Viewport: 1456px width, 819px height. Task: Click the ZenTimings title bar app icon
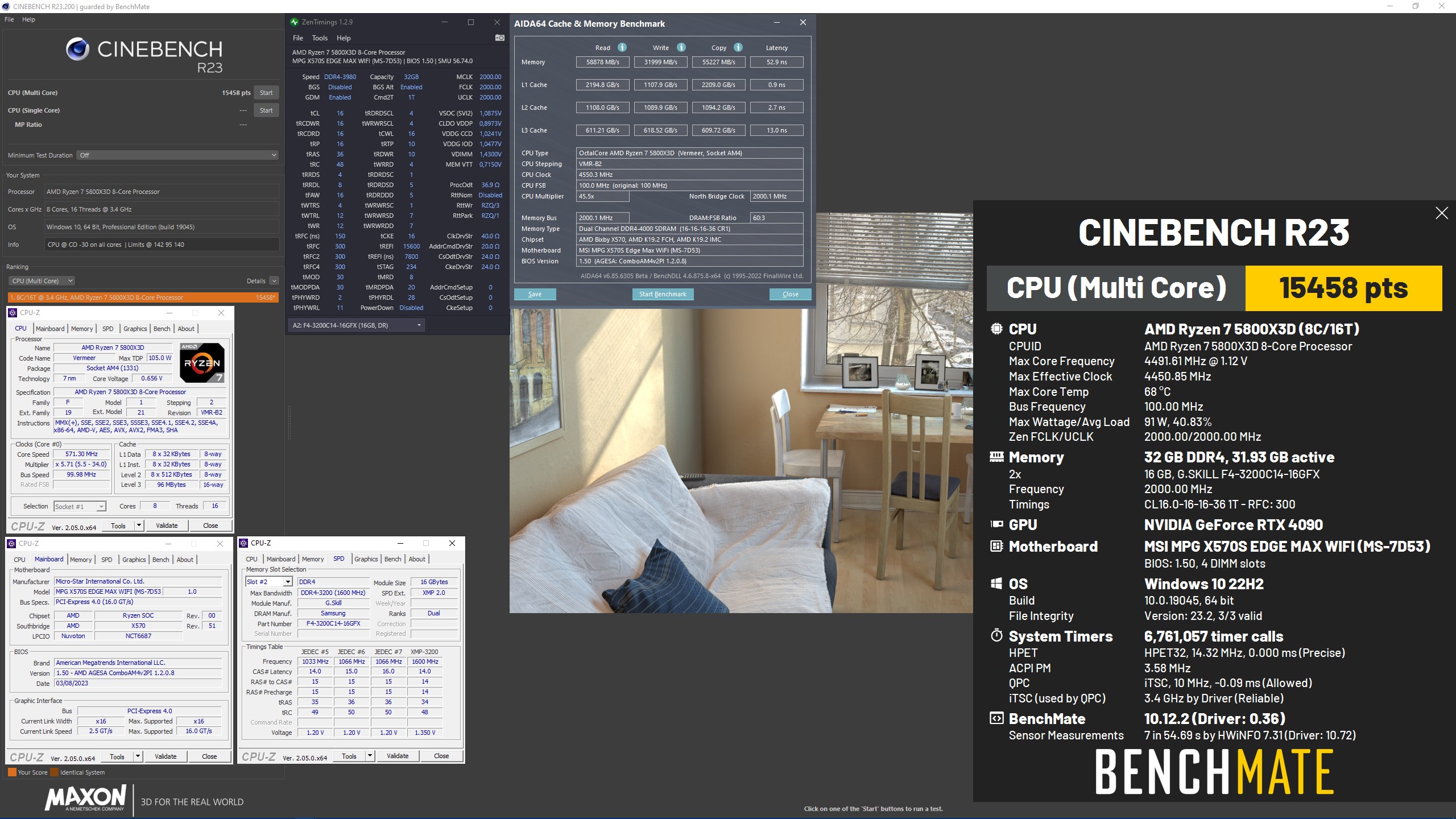(x=294, y=22)
